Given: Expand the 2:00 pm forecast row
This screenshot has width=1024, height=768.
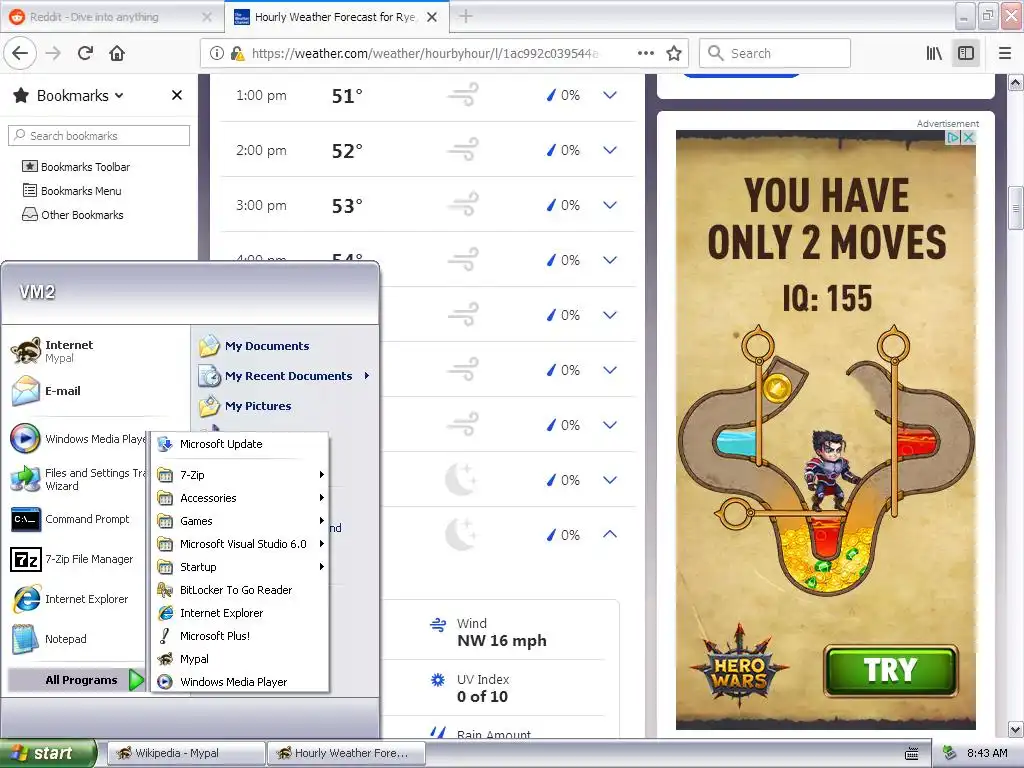Looking at the screenshot, I should (610, 150).
